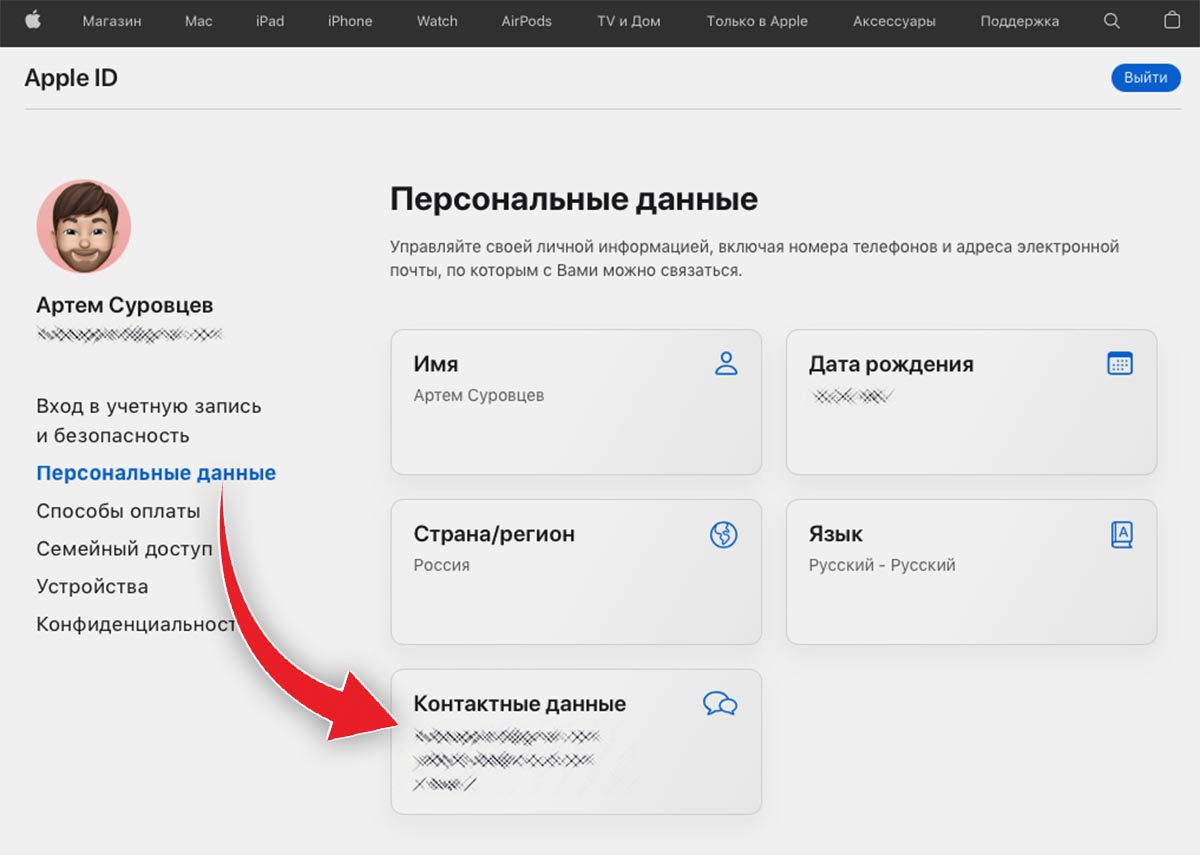Open the shopping bag icon
The width and height of the screenshot is (1200, 855).
(1172, 21)
